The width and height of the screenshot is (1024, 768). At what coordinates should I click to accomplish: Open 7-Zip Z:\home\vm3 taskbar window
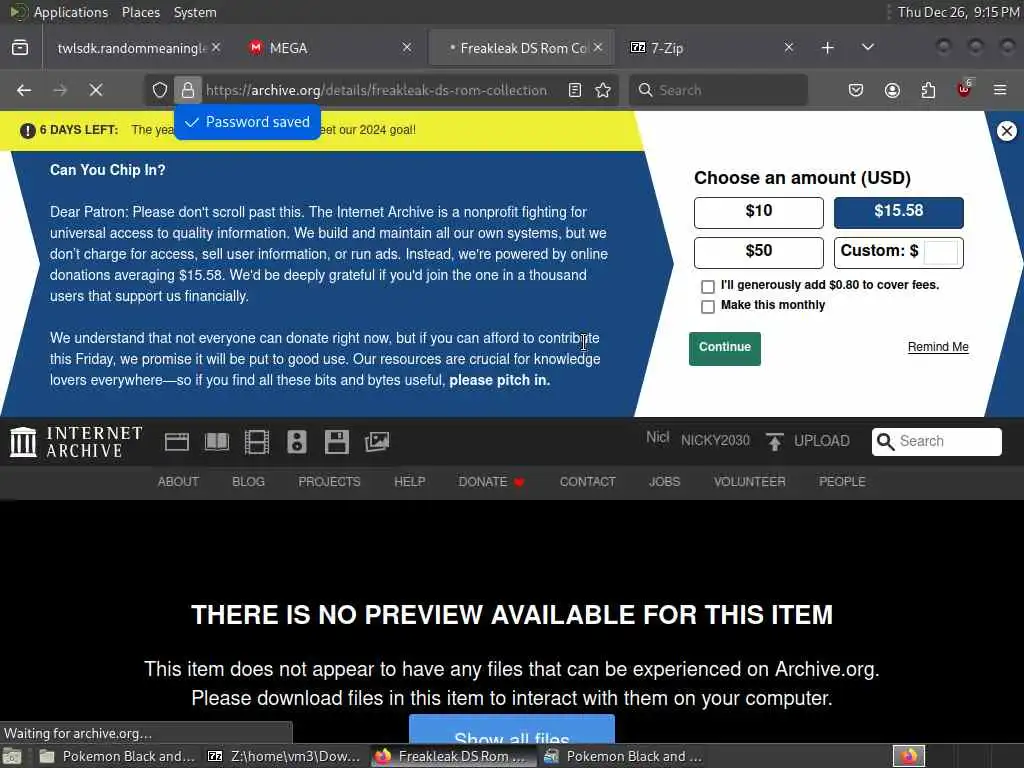click(x=285, y=756)
